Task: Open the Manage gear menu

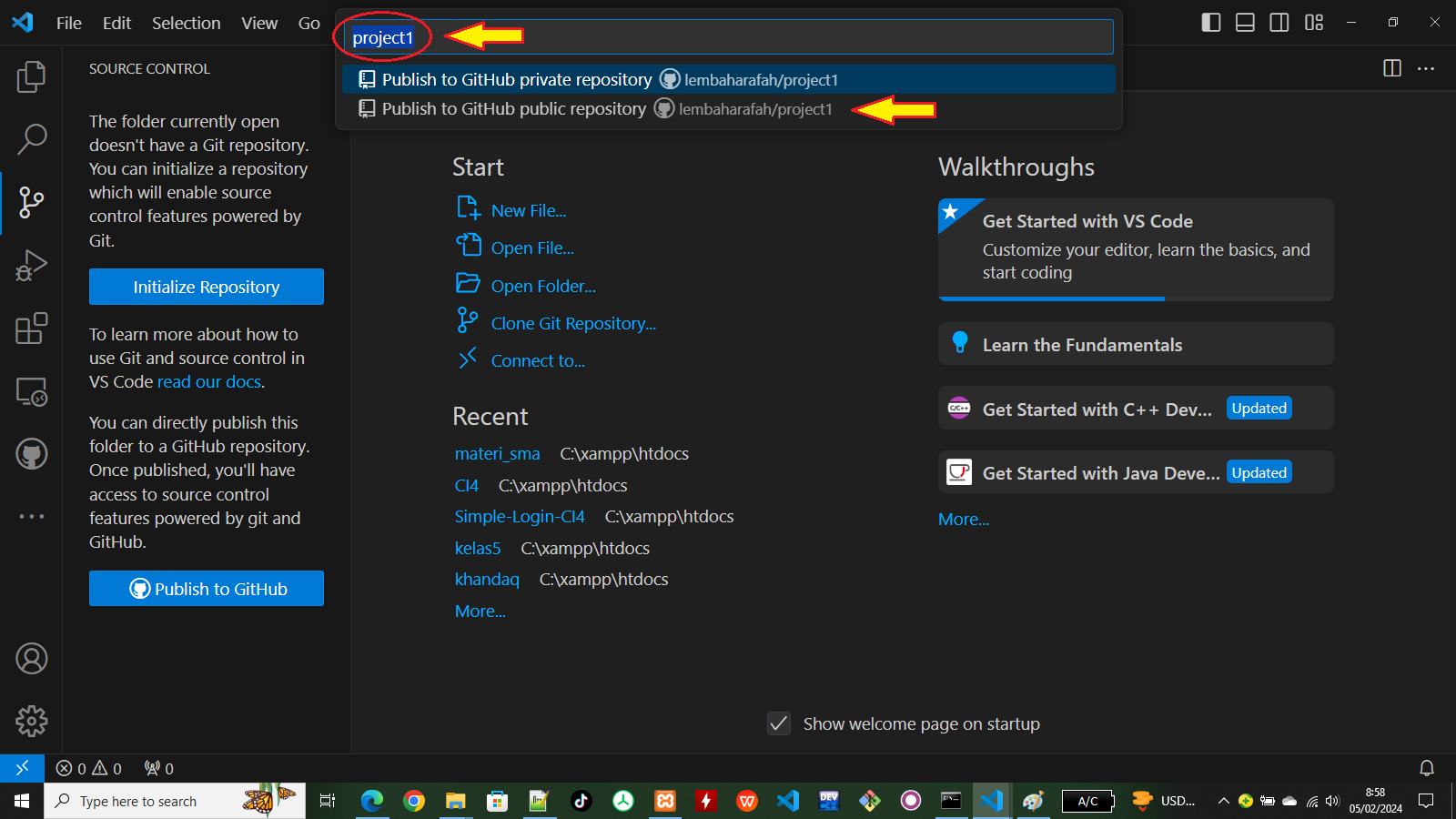Action: coord(31,721)
